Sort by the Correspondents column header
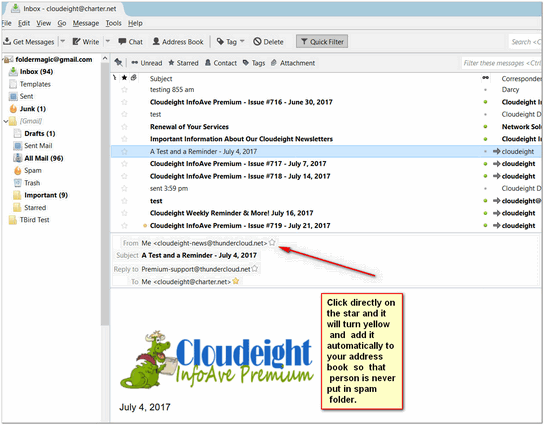Image resolution: width=544 pixels, height=425 pixels. [521, 79]
